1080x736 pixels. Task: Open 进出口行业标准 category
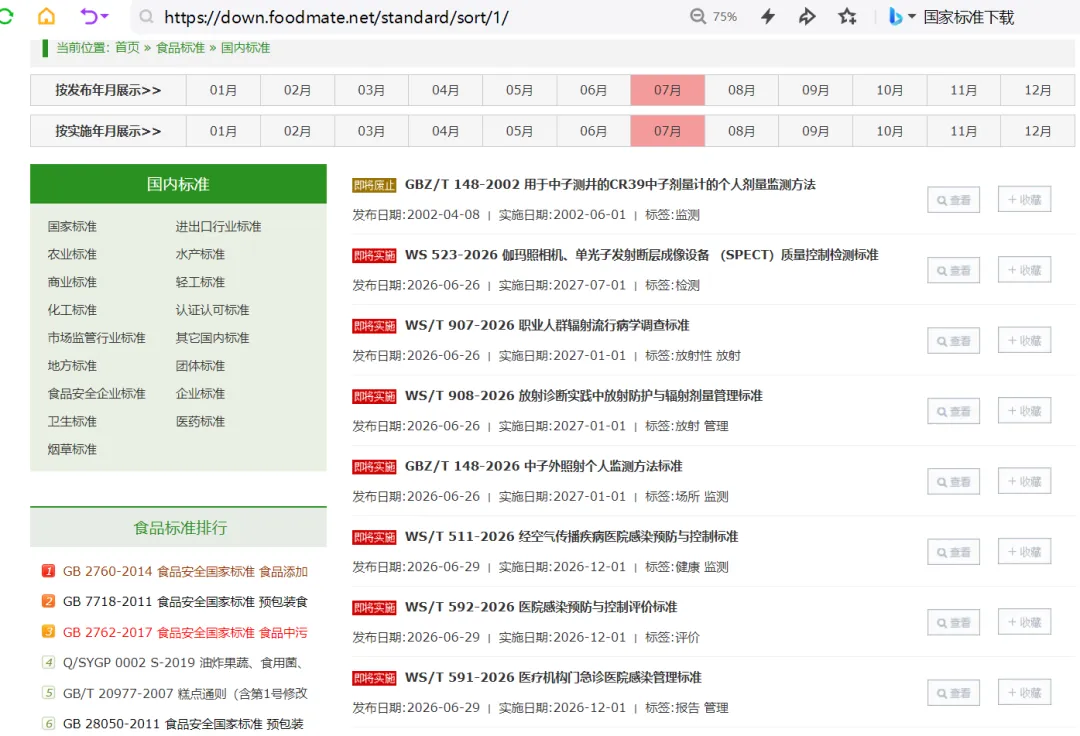point(218,227)
